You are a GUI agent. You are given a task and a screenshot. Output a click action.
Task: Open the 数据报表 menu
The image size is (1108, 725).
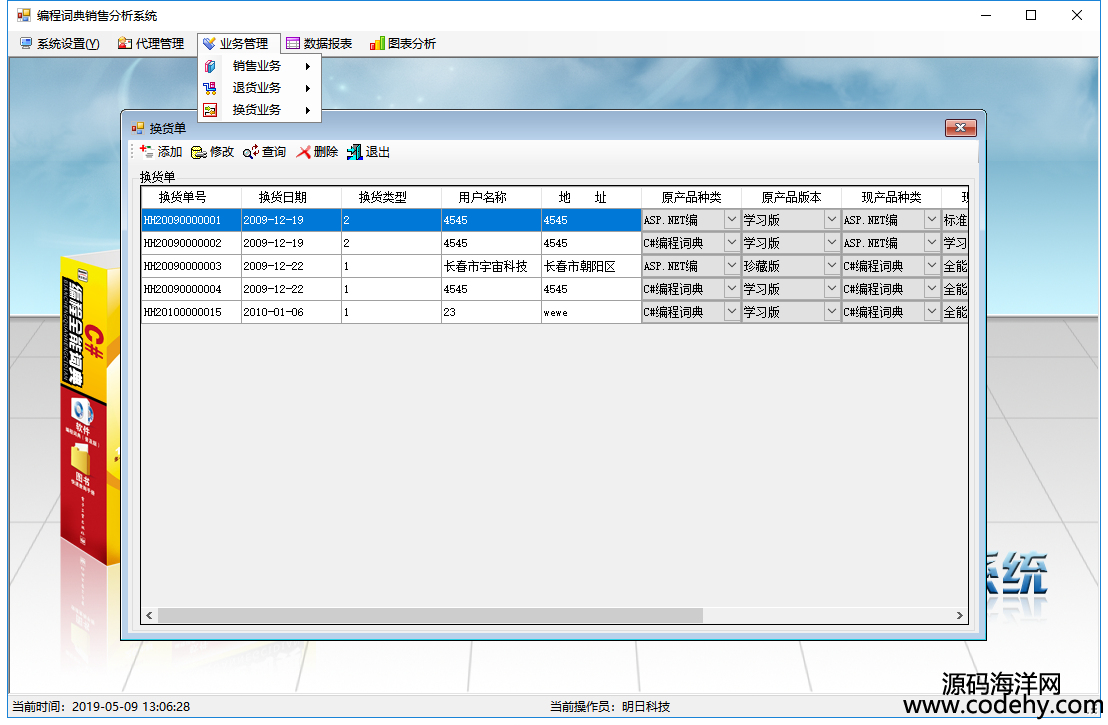319,44
